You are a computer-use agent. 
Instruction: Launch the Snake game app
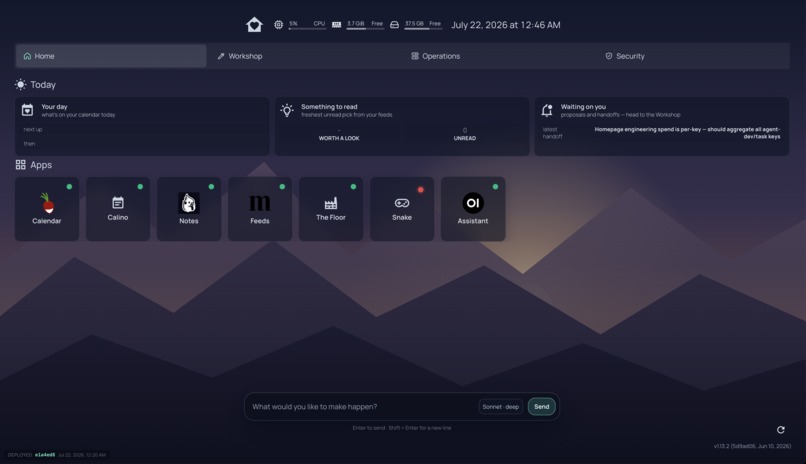[402, 209]
